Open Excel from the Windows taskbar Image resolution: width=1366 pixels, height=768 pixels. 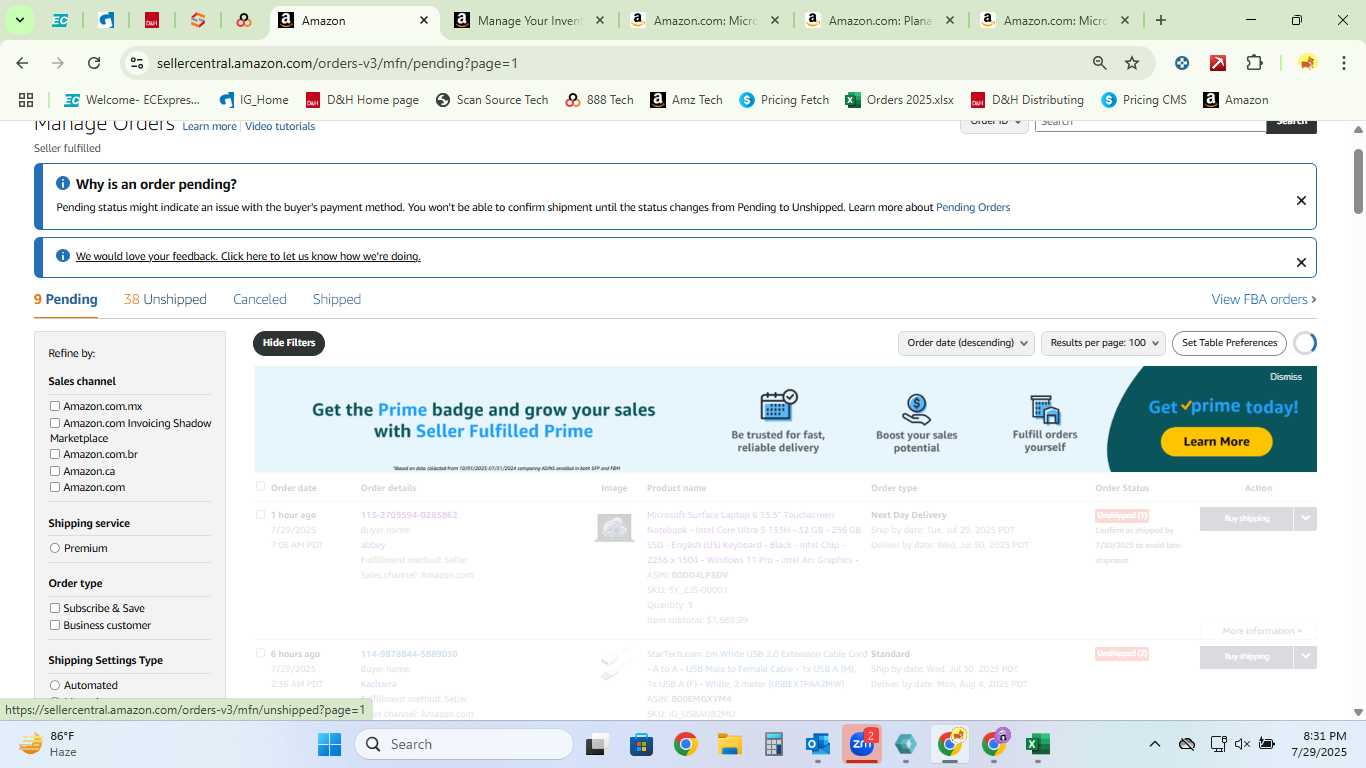coord(1038,744)
